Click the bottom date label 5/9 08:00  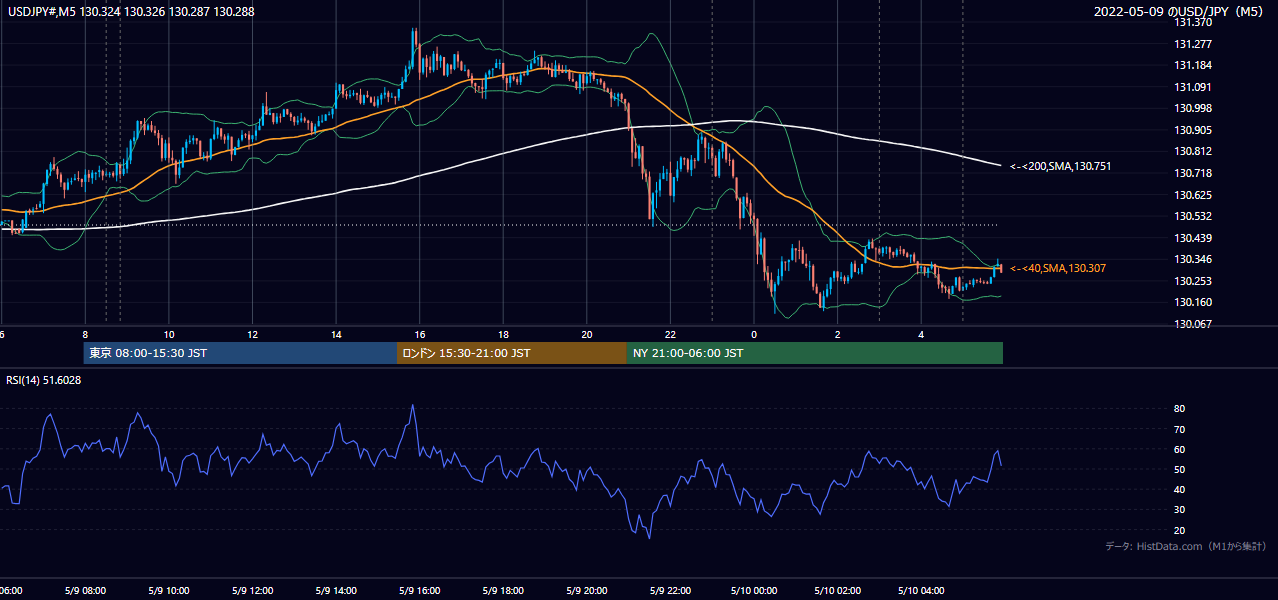pyautogui.click(x=85, y=590)
